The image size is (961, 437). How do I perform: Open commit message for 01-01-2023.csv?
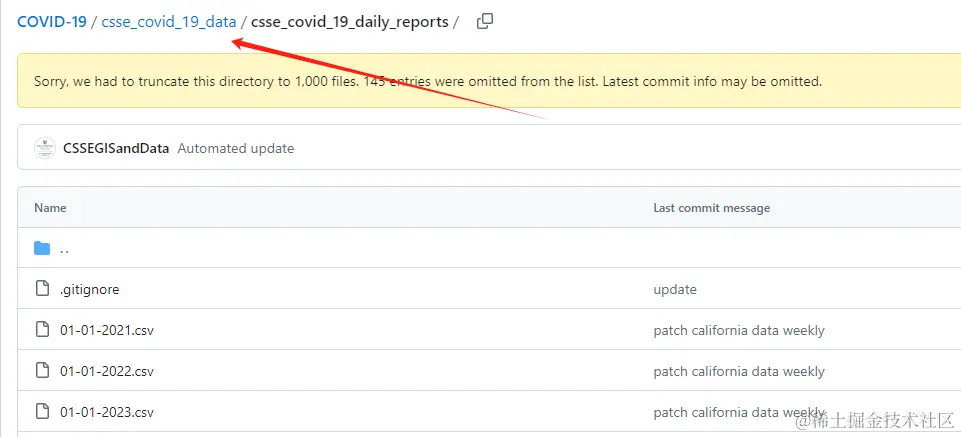click(739, 412)
